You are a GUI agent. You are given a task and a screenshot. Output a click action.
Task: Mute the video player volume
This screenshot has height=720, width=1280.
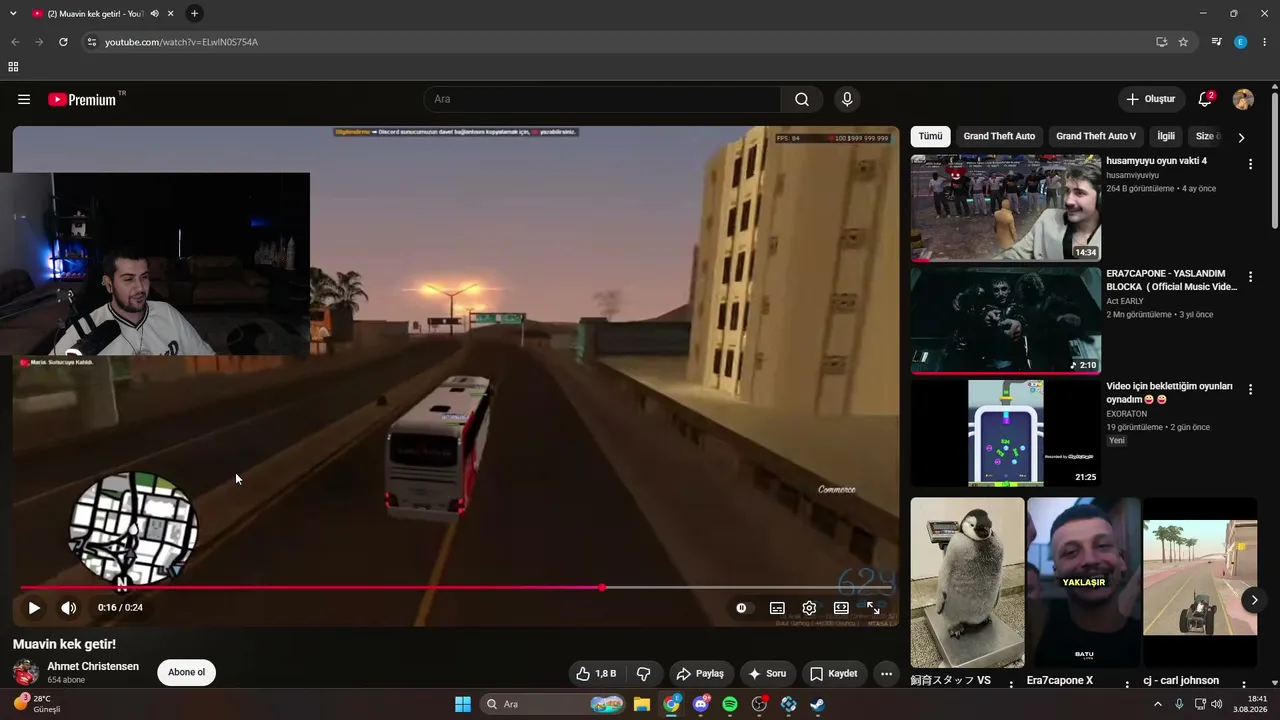click(x=68, y=607)
